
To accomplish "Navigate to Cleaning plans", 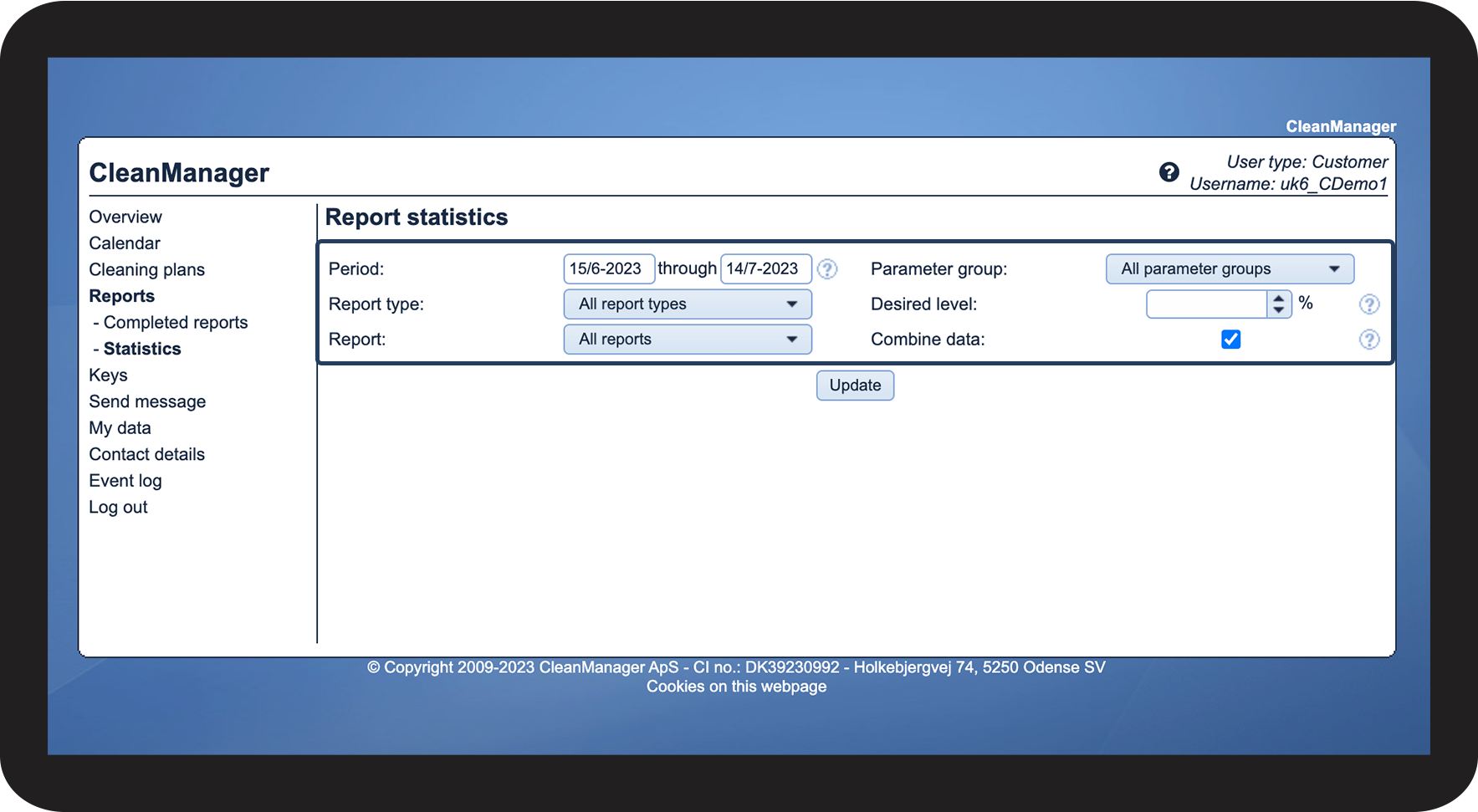I will tap(146, 270).
